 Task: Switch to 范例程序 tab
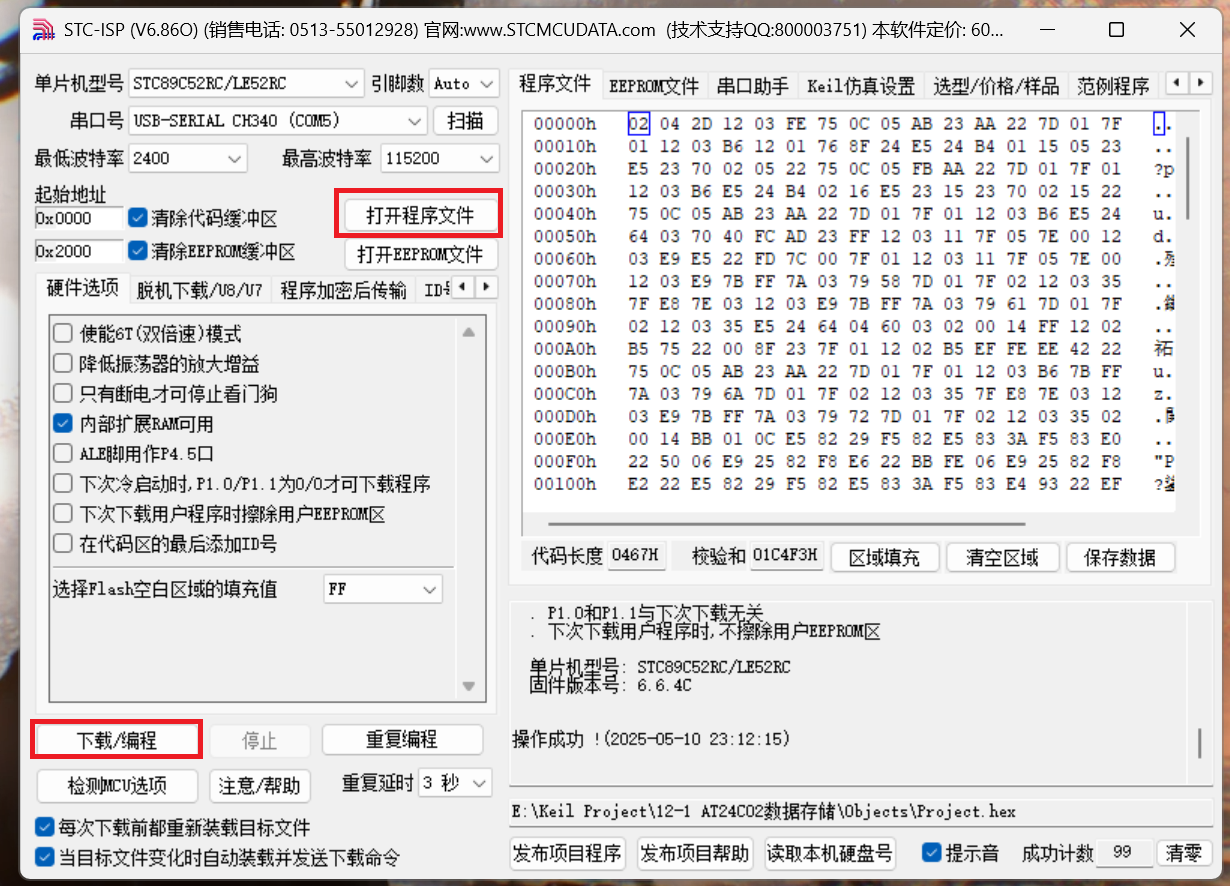click(1113, 86)
